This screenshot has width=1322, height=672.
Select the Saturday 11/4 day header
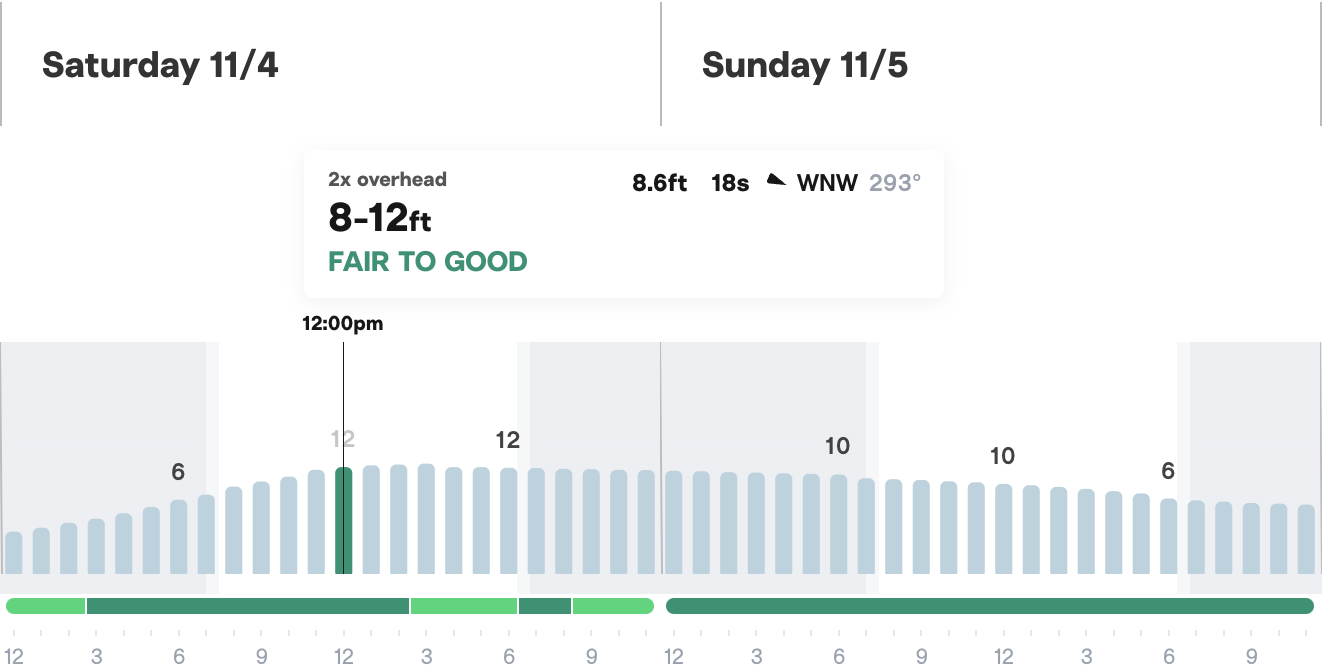(160, 65)
